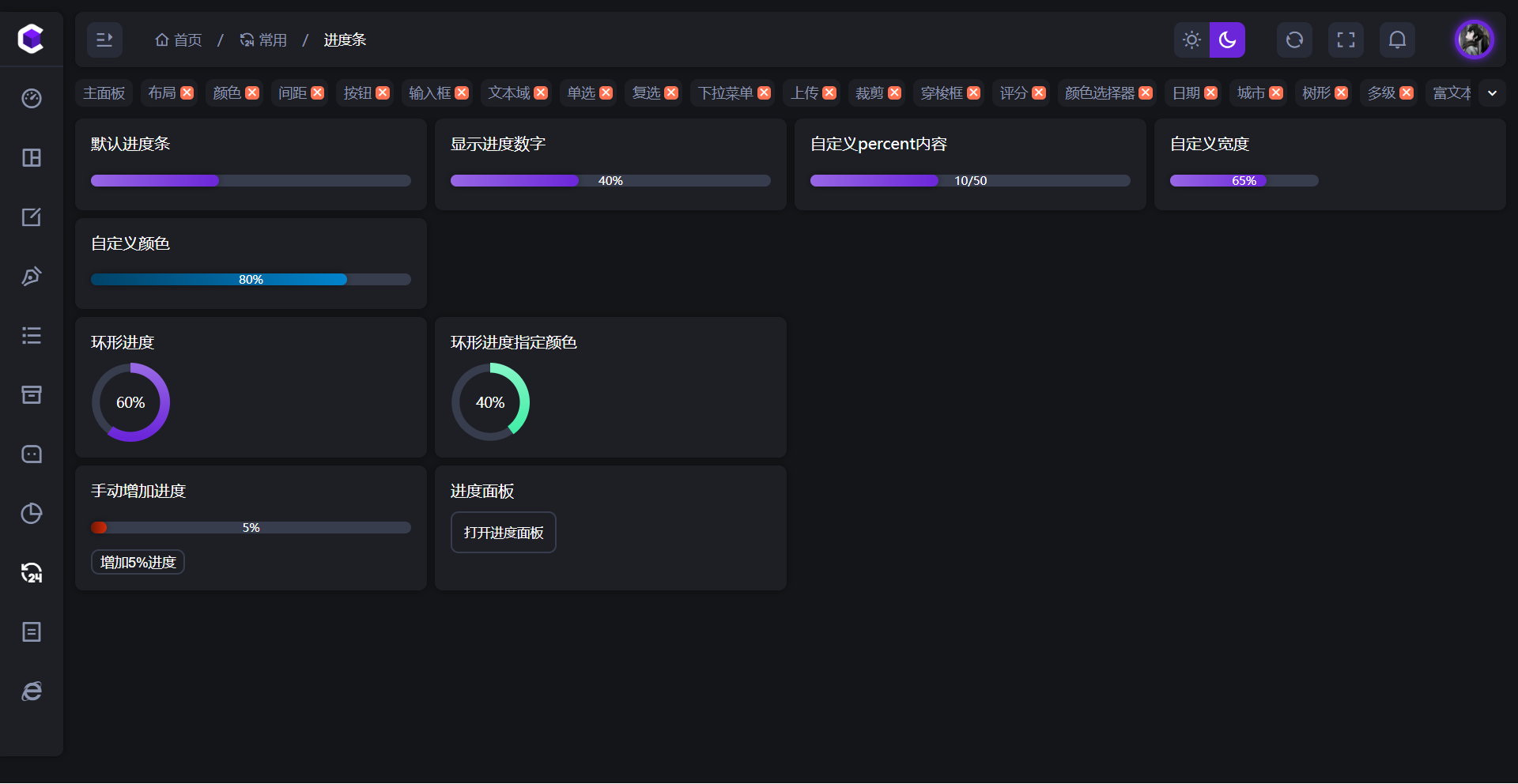Switch to the 颜色选择器 tab
Viewport: 1518px width, 784px height.
pos(1100,93)
